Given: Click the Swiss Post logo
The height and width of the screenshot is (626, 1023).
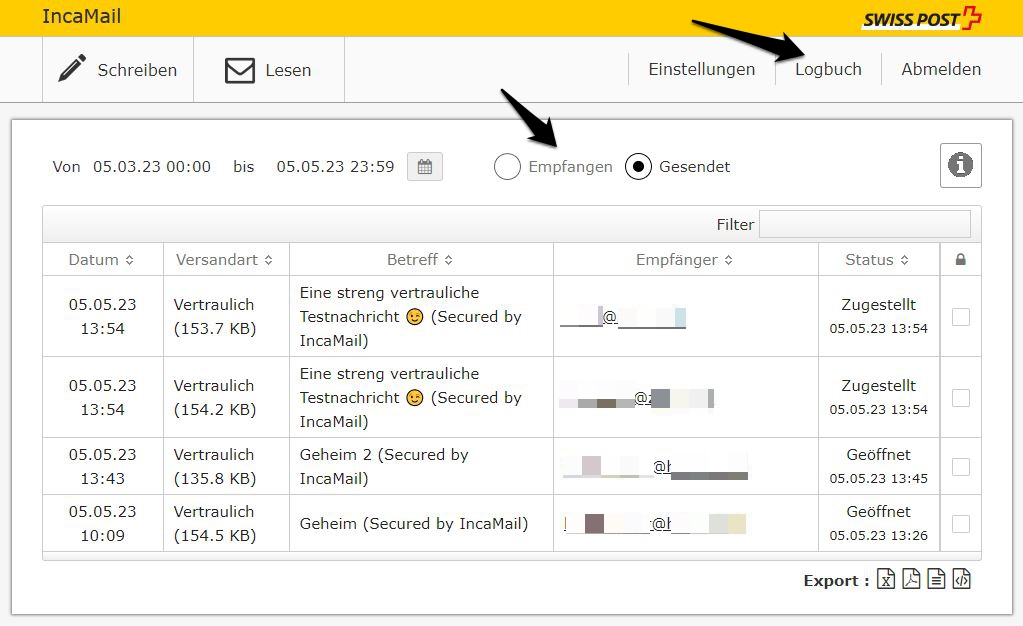Looking at the screenshot, I should [922, 18].
